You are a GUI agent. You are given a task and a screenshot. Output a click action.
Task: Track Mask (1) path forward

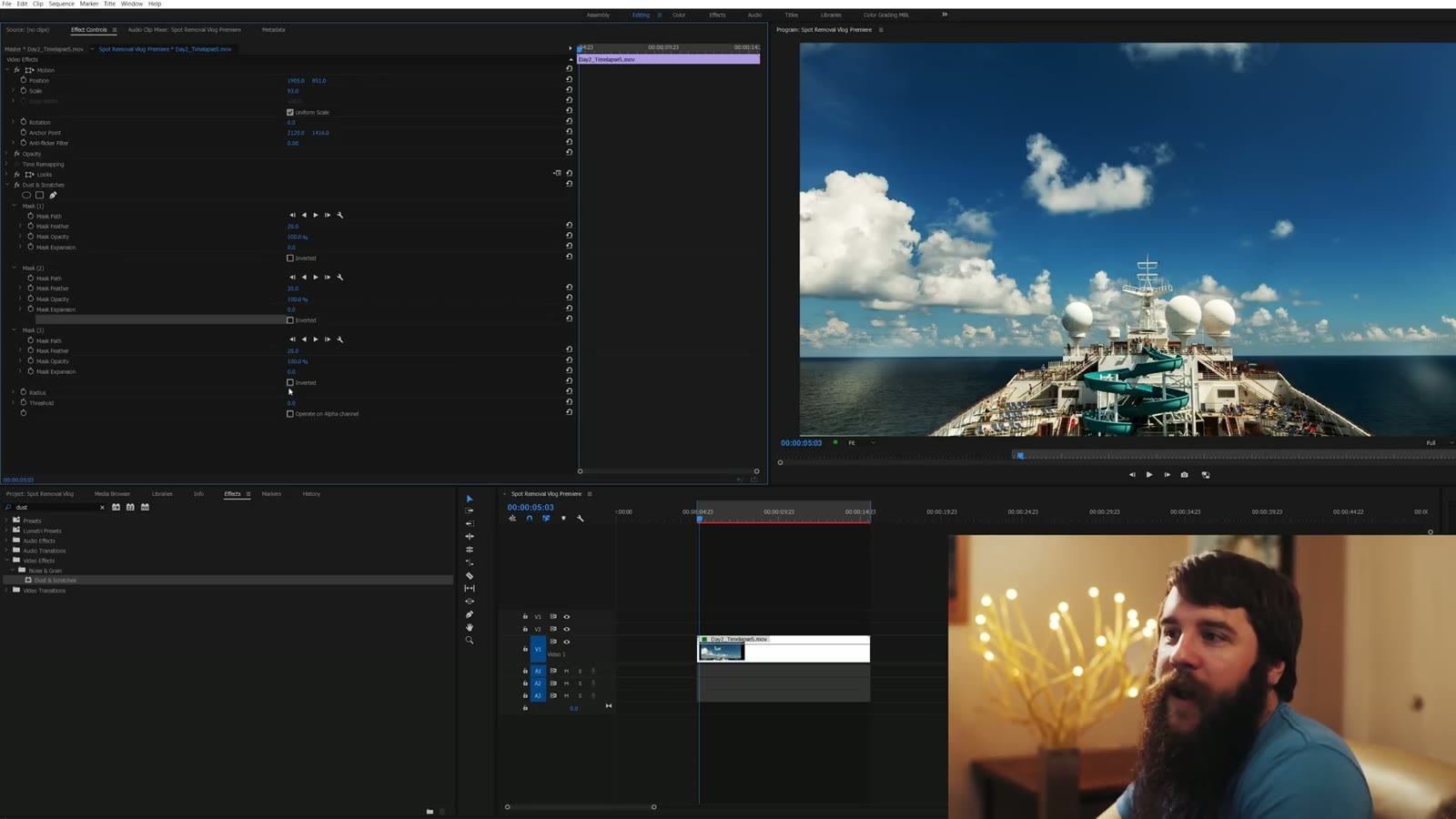[x=316, y=215]
